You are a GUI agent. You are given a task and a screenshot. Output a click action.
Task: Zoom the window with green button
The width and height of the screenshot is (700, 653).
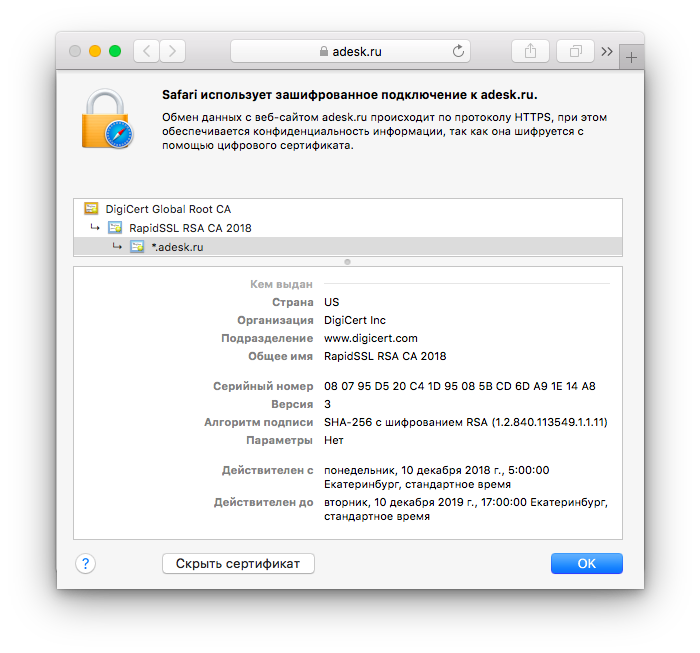click(x=115, y=51)
